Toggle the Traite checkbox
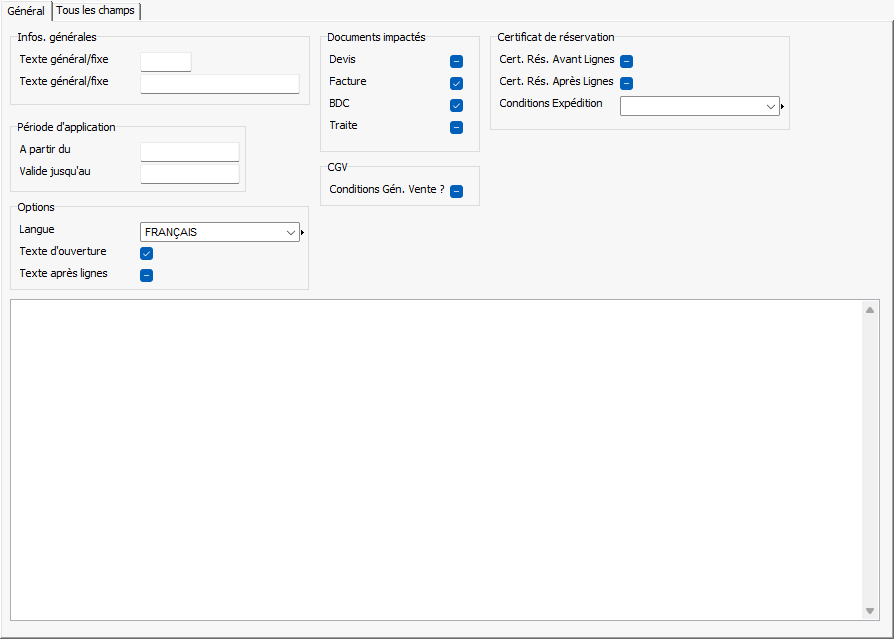The height and width of the screenshot is (639, 894). (456, 127)
